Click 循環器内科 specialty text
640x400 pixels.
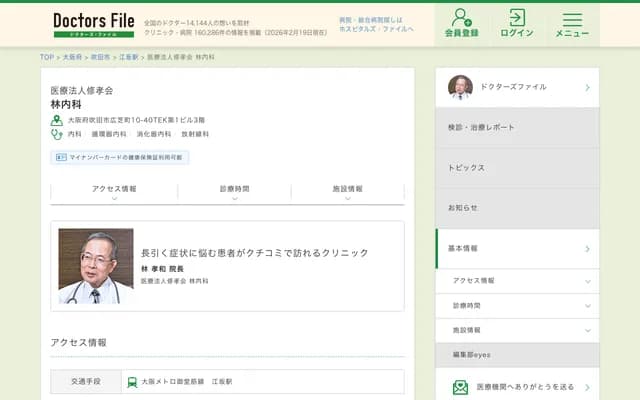click(109, 134)
